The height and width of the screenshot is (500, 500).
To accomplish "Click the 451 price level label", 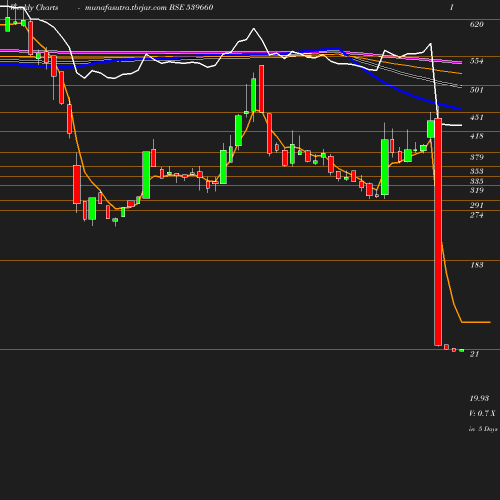I will (x=476, y=117).
